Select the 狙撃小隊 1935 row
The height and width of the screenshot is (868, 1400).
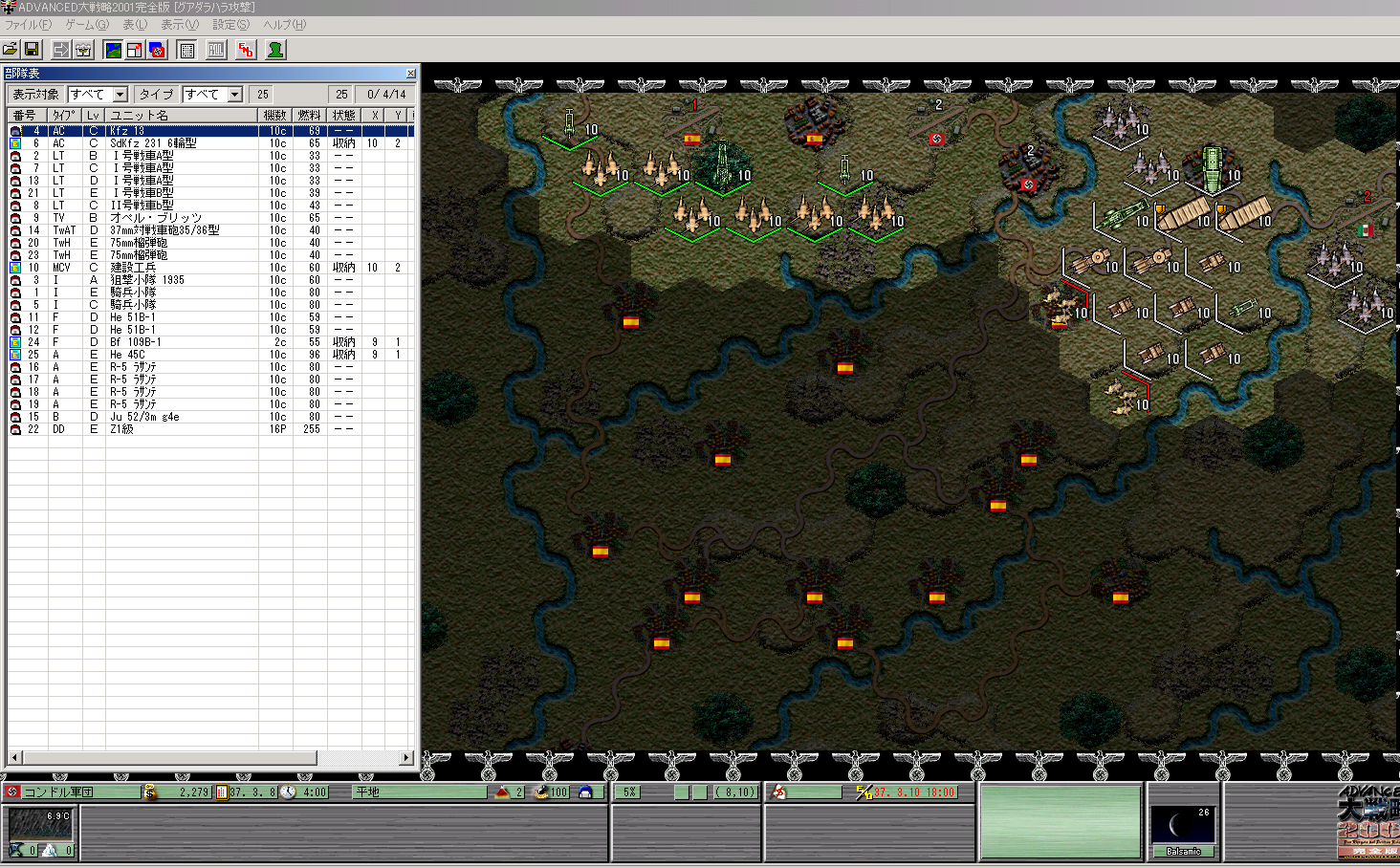(210, 280)
